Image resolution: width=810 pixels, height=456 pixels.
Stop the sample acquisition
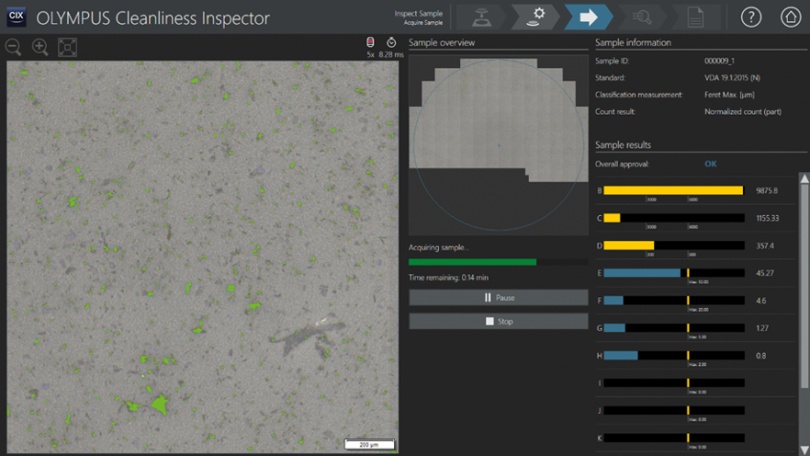(498, 322)
